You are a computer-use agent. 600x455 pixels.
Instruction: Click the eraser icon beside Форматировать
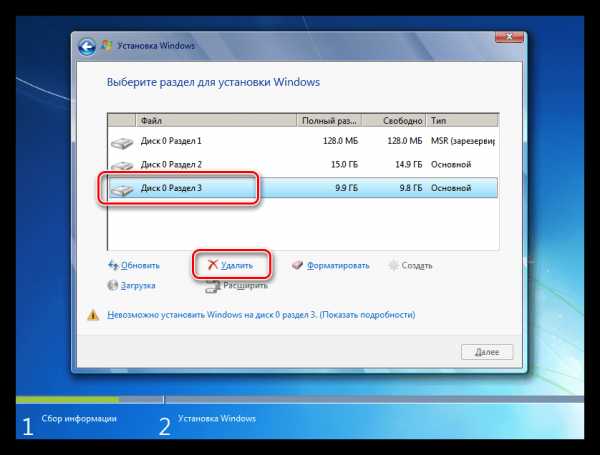pyautogui.click(x=297, y=265)
